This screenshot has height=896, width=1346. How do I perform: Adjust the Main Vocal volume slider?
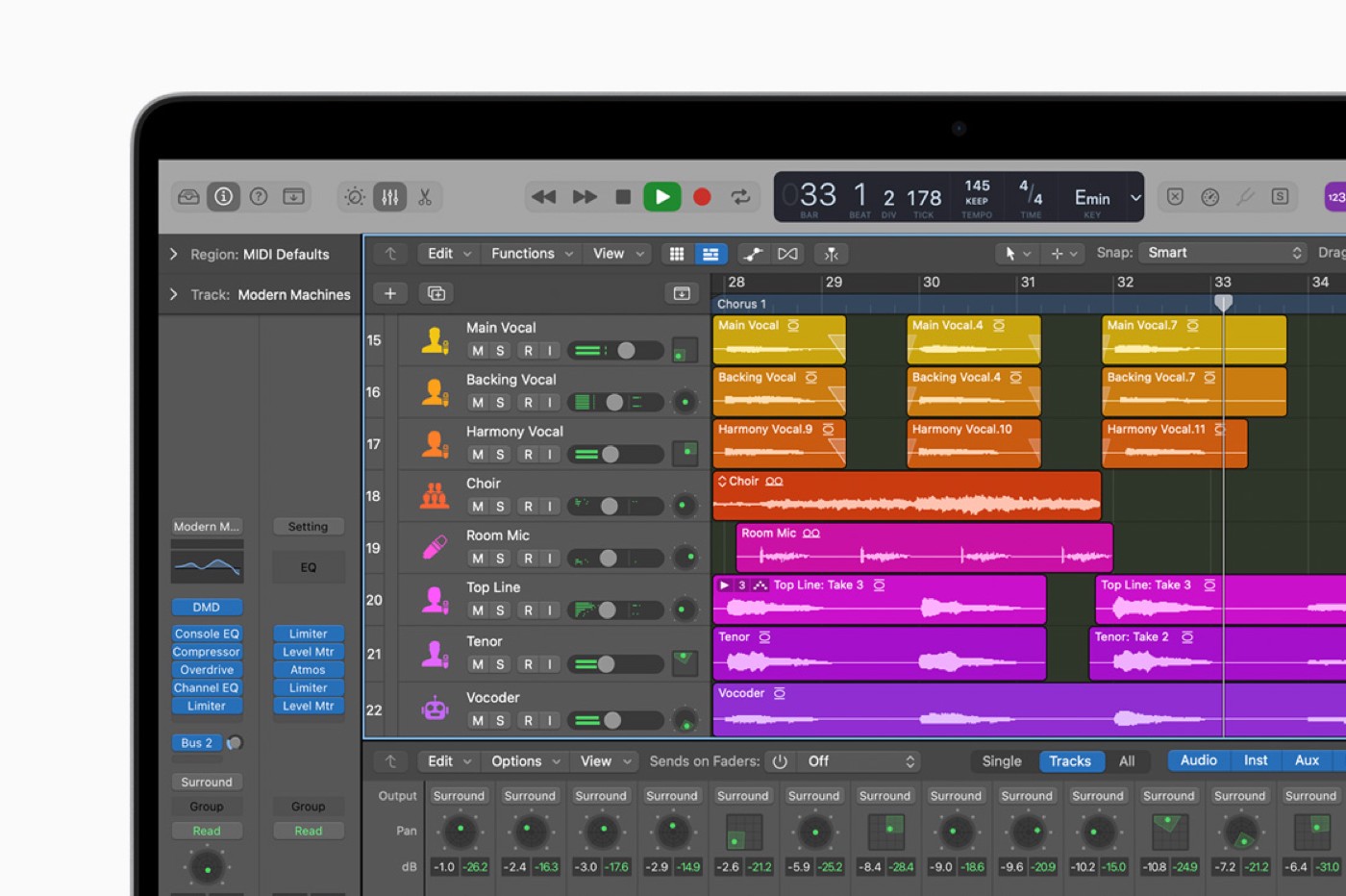(616, 351)
